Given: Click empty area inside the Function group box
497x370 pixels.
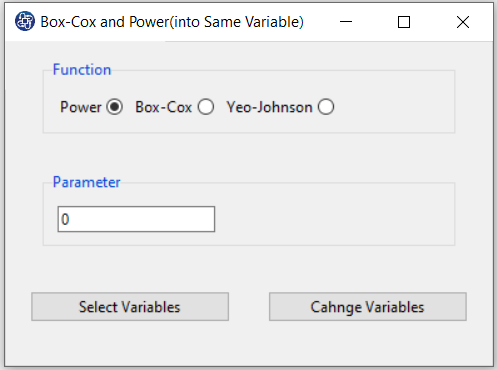Looking at the screenshot, I should [x=393, y=107].
